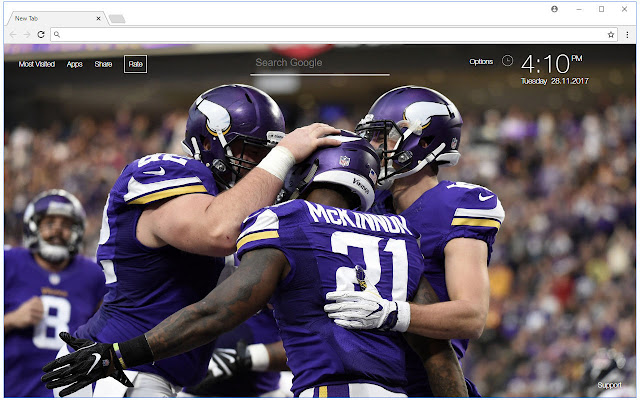Maximize the browser window
640x400 pixels.
point(601,9)
